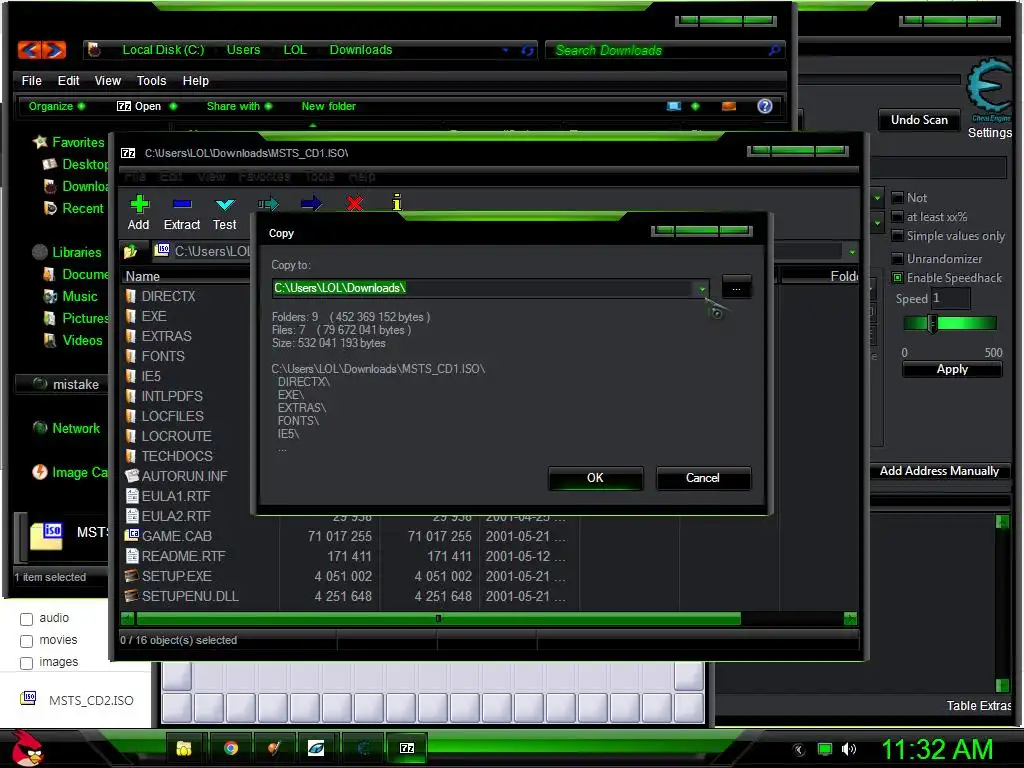
Task: Check the images checkbox
Action: [x=26, y=663]
